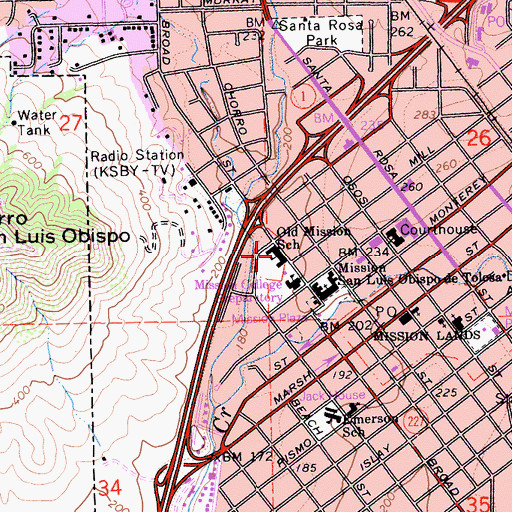This screenshot has width=512, height=512.
Task: Select the PISMO street label
Action: point(295,453)
